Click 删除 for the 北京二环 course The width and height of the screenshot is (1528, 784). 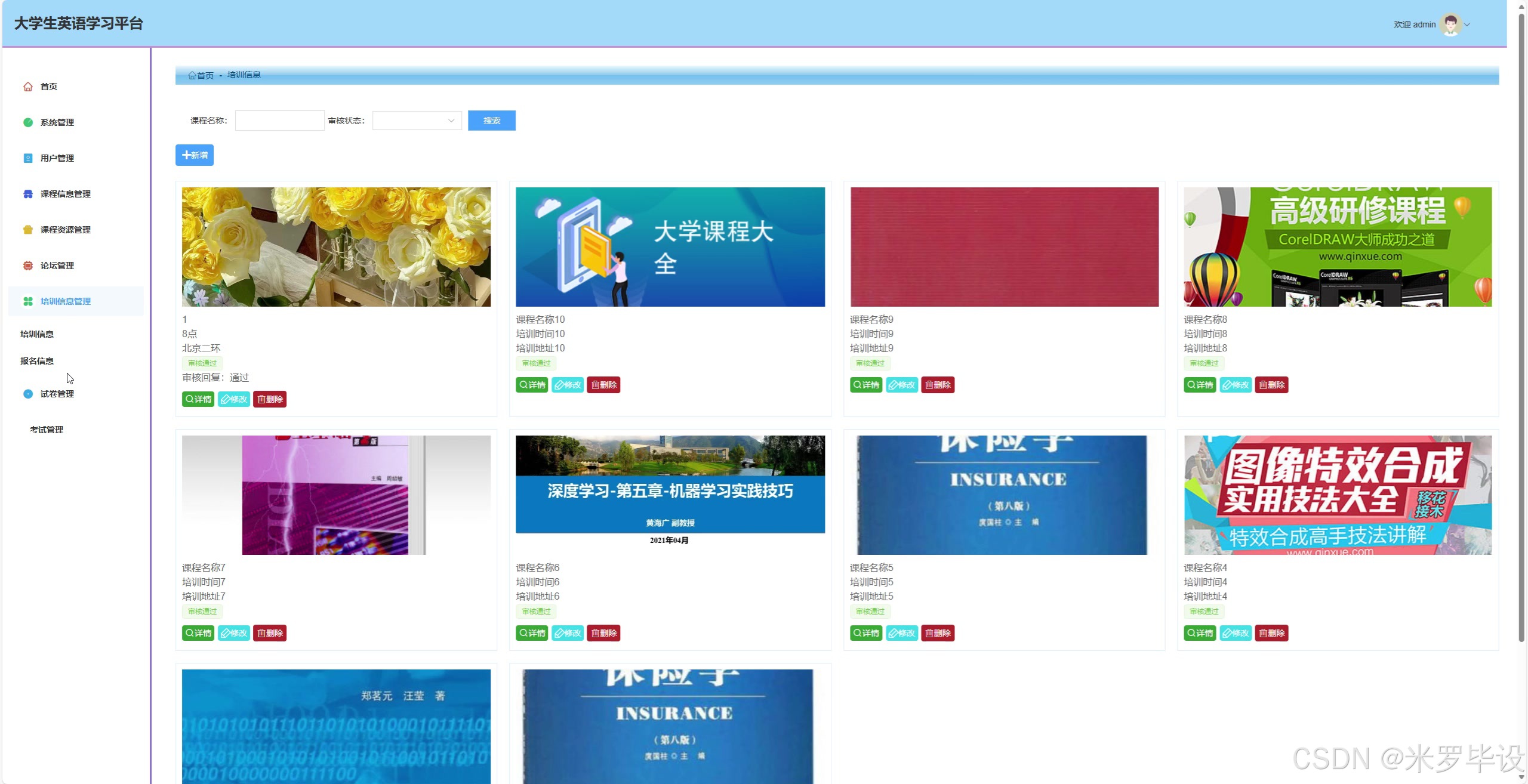270,400
